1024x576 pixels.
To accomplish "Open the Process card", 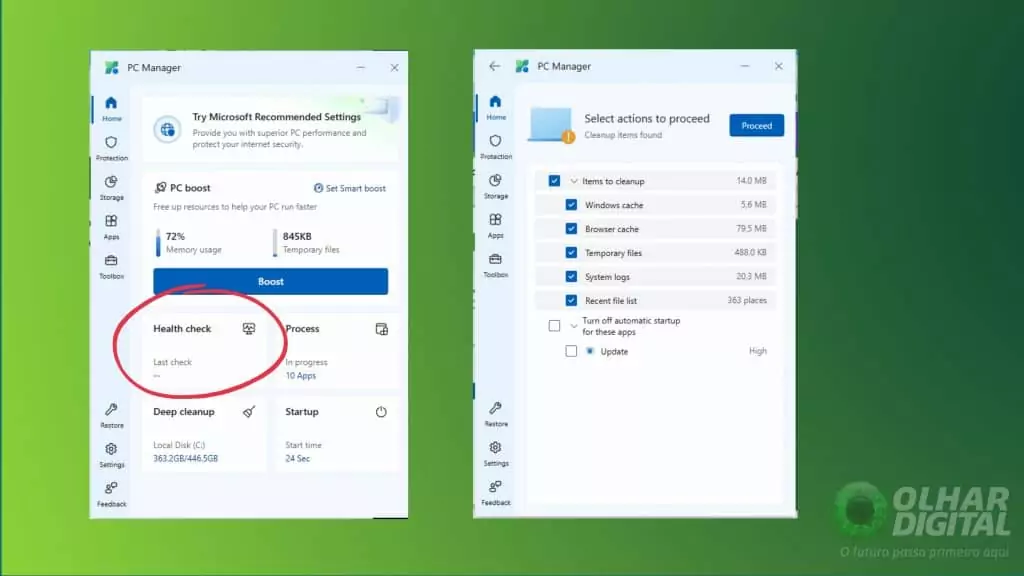I will (337, 351).
